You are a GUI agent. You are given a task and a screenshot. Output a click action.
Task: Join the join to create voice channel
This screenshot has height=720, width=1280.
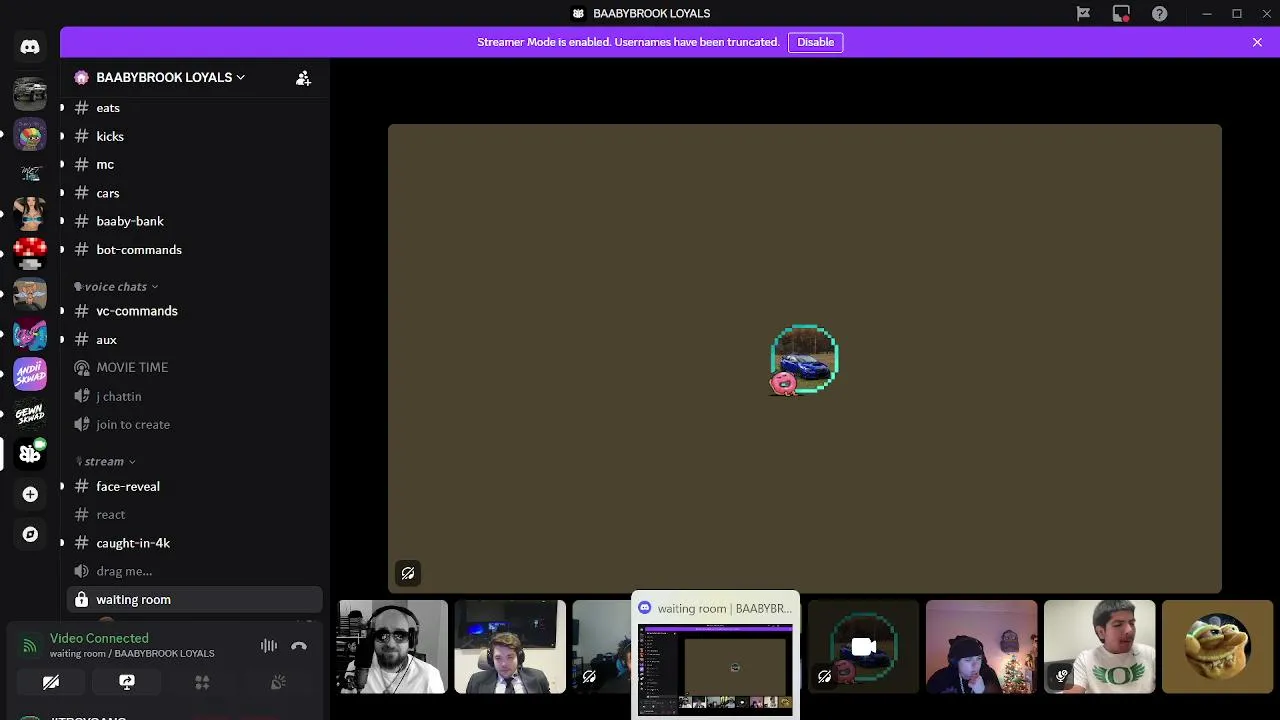pos(195,425)
